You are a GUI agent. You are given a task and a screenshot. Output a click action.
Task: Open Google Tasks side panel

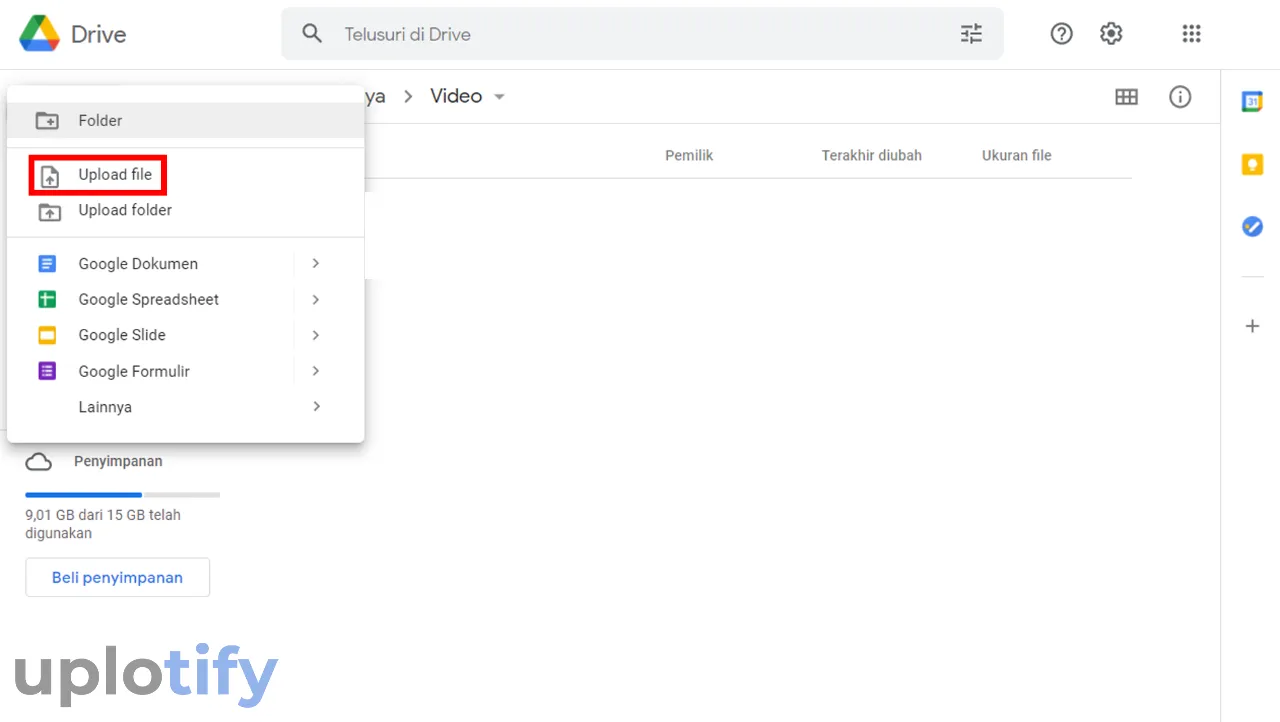coord(1252,227)
